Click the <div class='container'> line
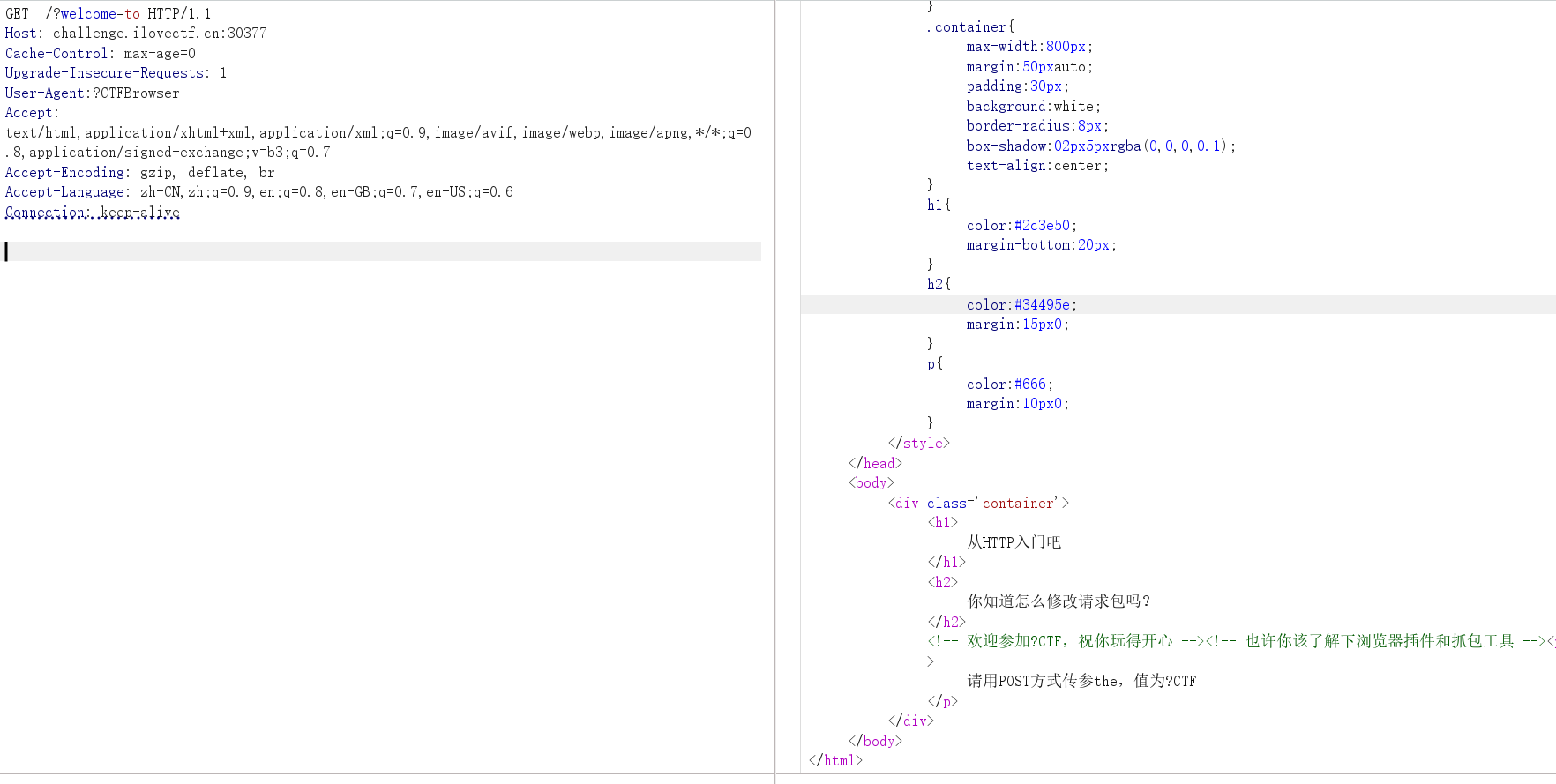The image size is (1556, 784). click(978, 504)
